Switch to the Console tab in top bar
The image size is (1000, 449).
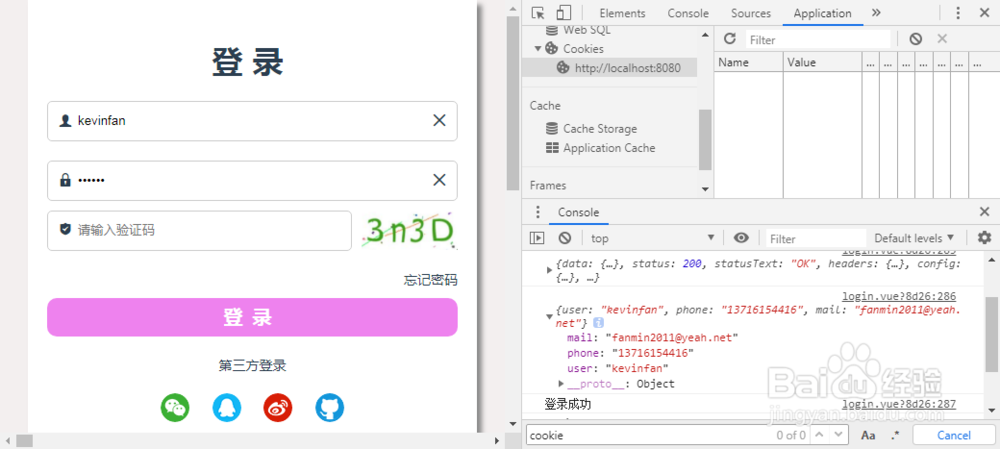pyautogui.click(x=688, y=13)
